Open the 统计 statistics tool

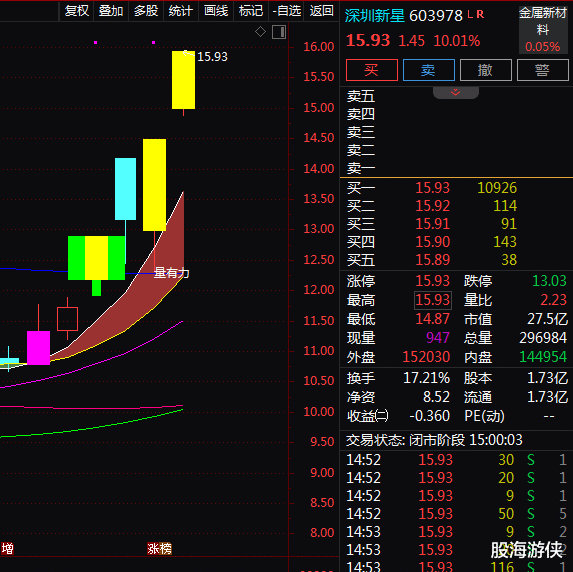click(x=181, y=11)
